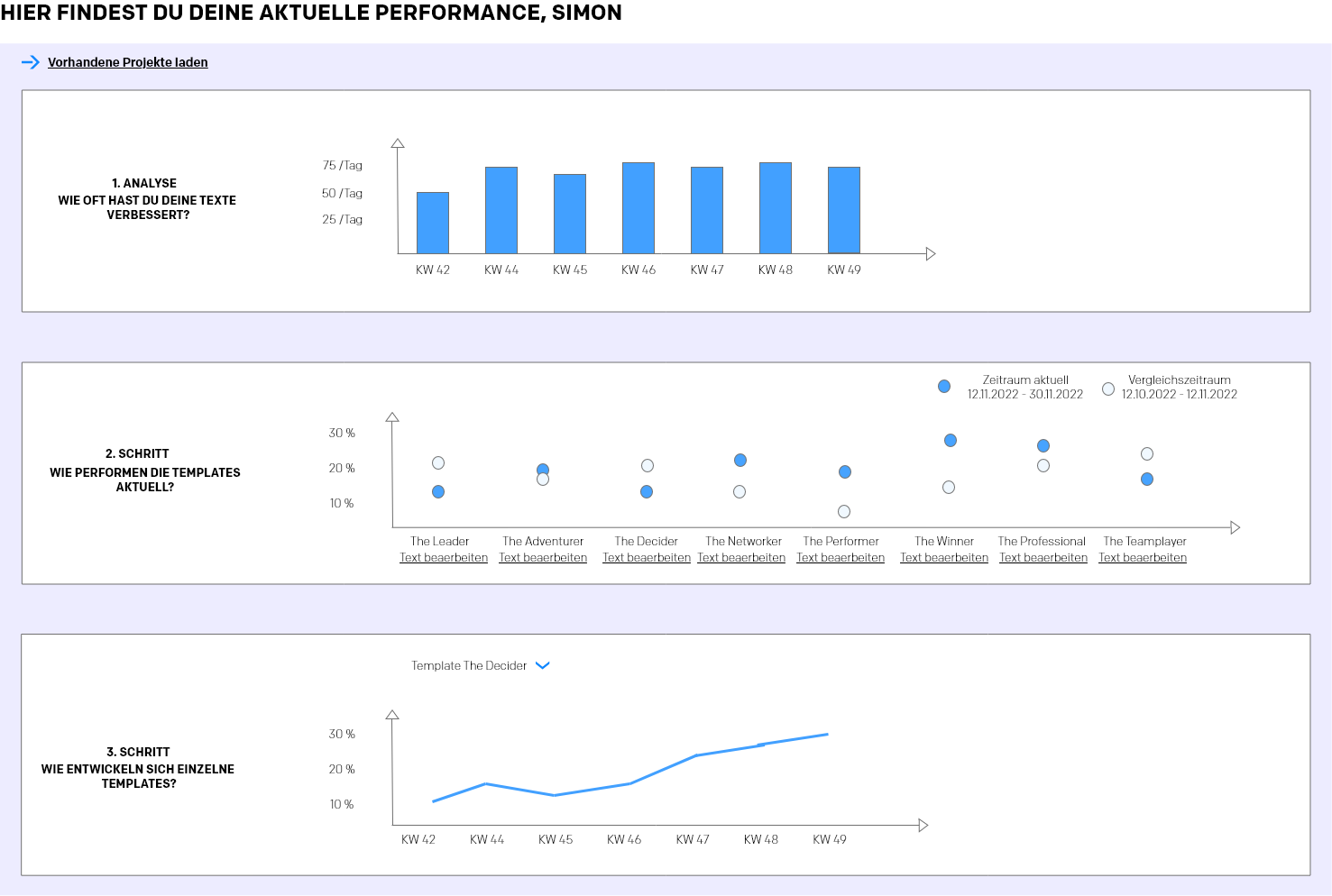
Task: Select the KW 42 bar in the analysis chart
Action: click(433, 223)
